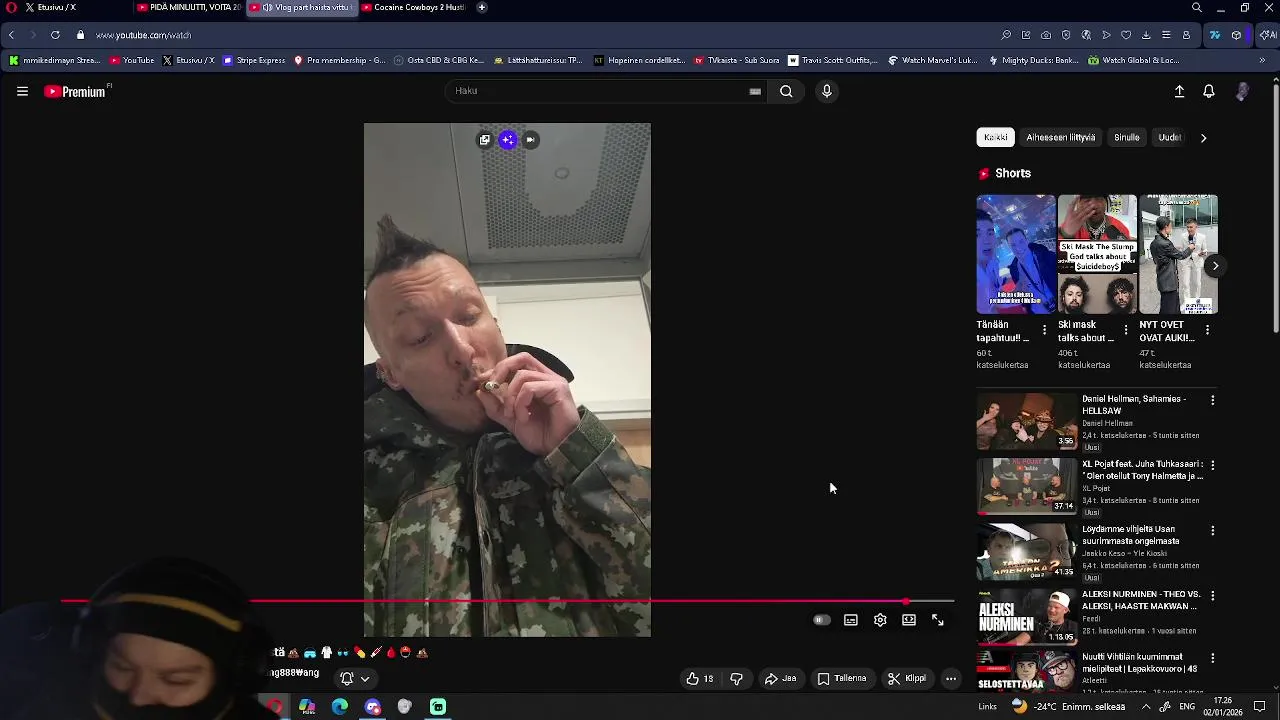Go back in the browser

click(11, 35)
